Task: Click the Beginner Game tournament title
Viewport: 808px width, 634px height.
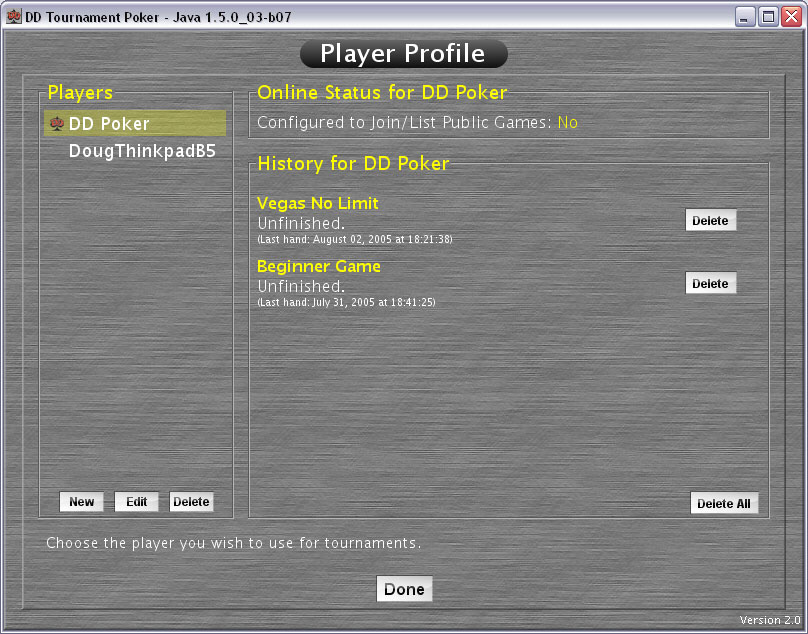Action: pyautogui.click(x=318, y=267)
